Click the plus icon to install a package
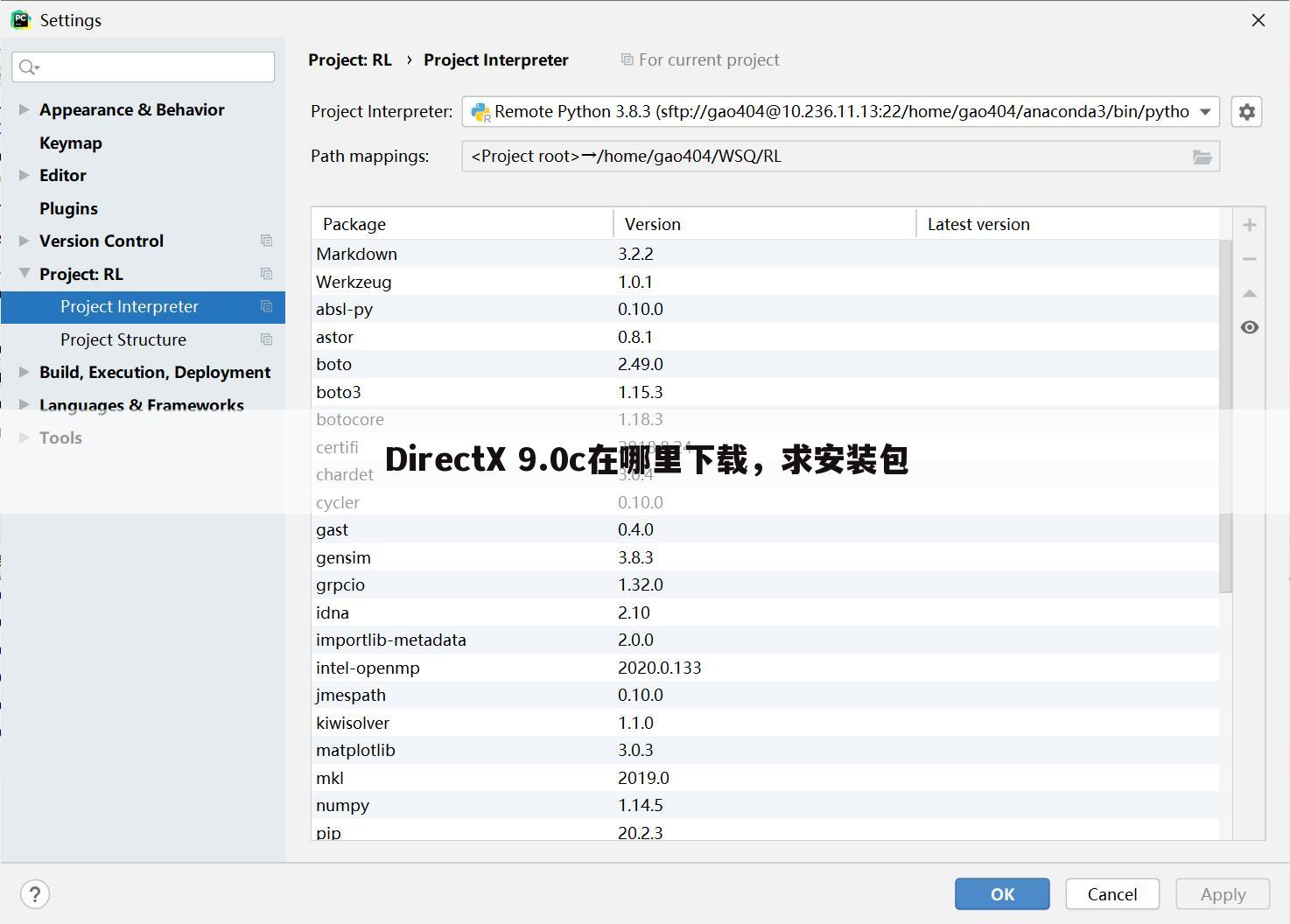The width and height of the screenshot is (1290, 924). click(1250, 225)
